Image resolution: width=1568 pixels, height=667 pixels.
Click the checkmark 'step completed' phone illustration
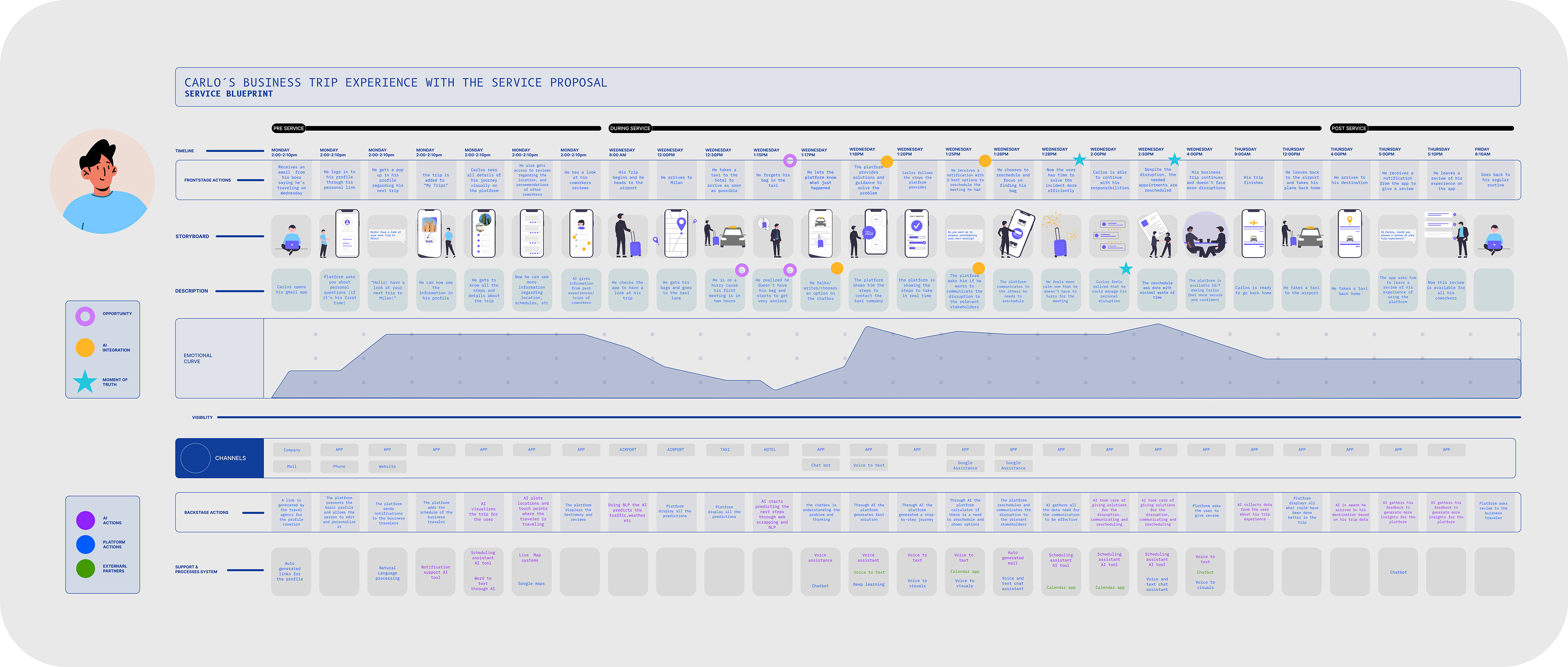pyautogui.click(x=917, y=234)
